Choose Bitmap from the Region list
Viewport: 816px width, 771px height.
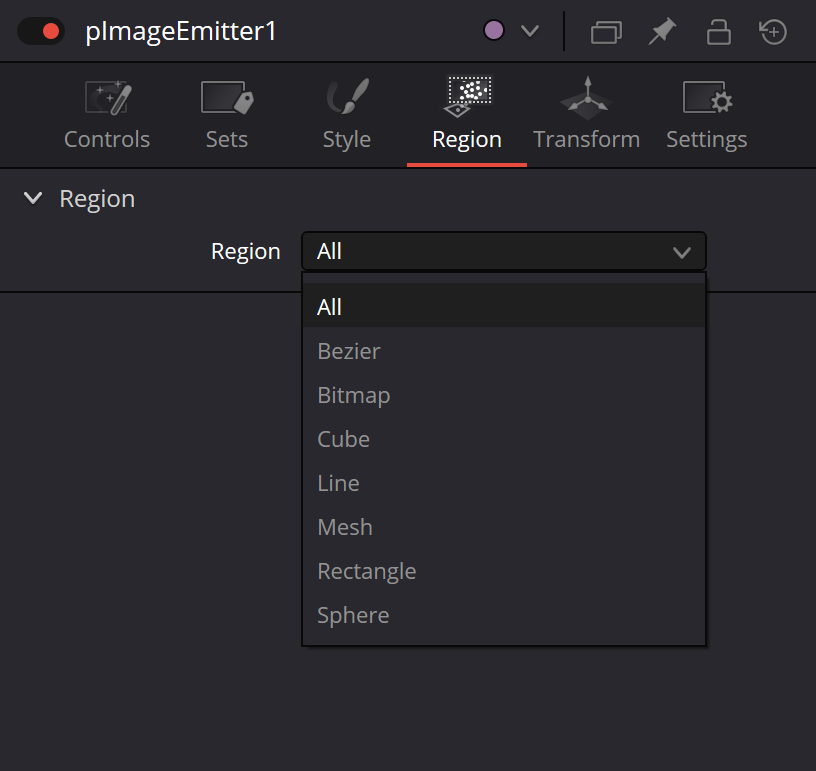[504, 395]
